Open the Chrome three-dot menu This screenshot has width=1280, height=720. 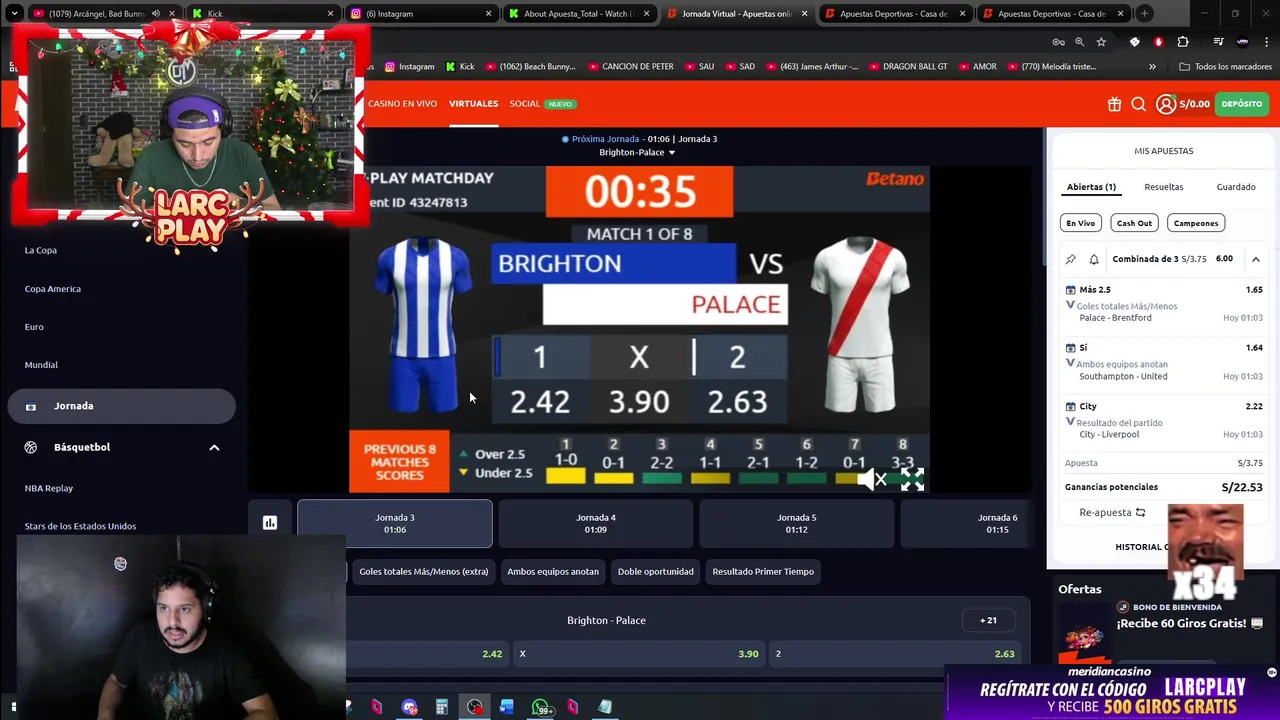[x=1267, y=42]
